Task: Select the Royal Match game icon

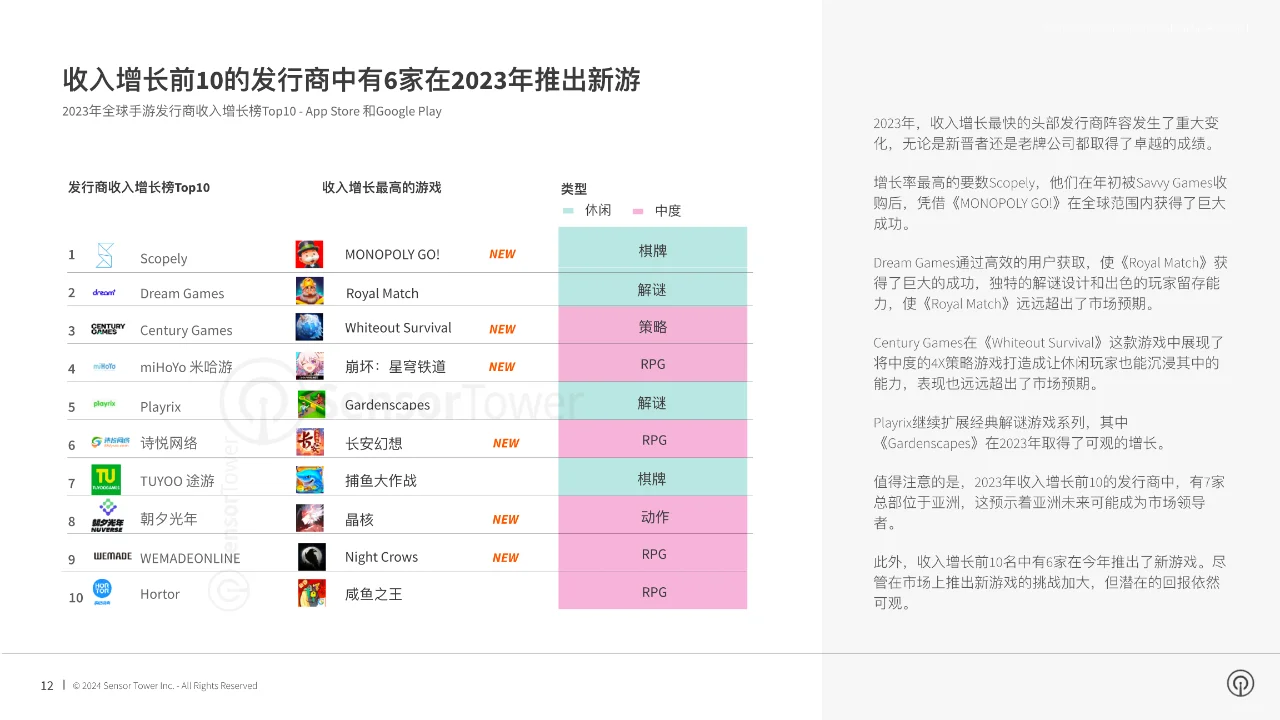Action: point(309,291)
